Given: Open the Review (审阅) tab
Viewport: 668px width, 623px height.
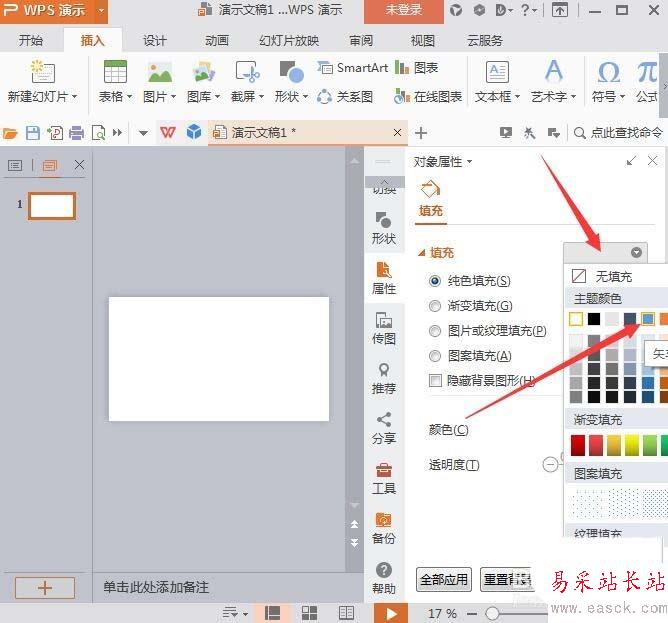Looking at the screenshot, I should coord(361,40).
